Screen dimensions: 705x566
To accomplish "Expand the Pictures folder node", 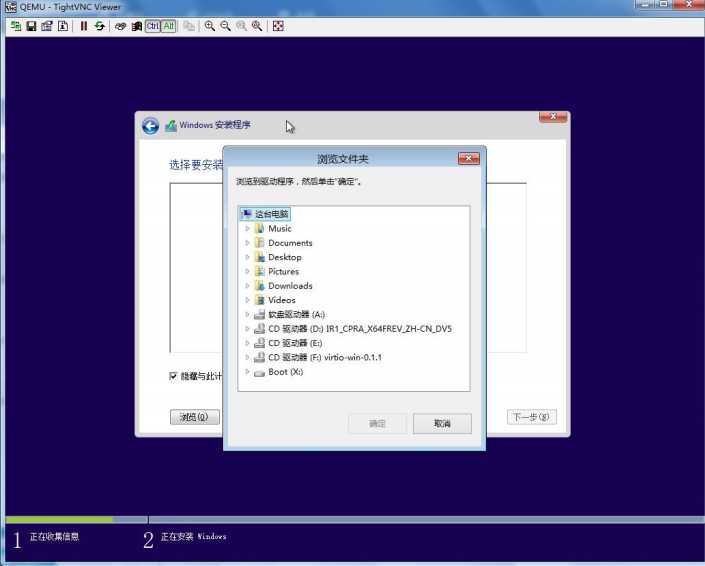I will tap(247, 272).
